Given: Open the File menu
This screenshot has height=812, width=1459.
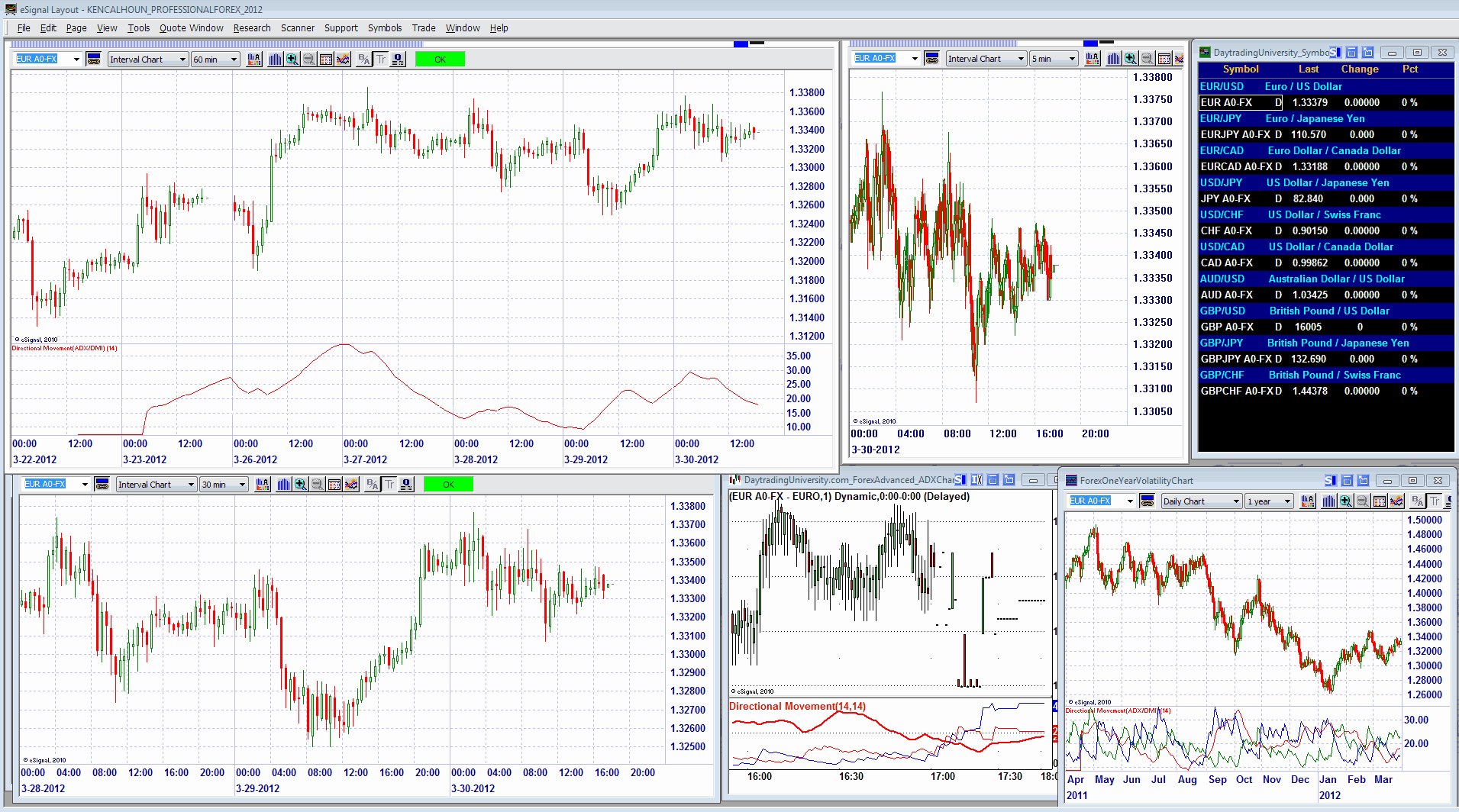Looking at the screenshot, I should tap(24, 28).
